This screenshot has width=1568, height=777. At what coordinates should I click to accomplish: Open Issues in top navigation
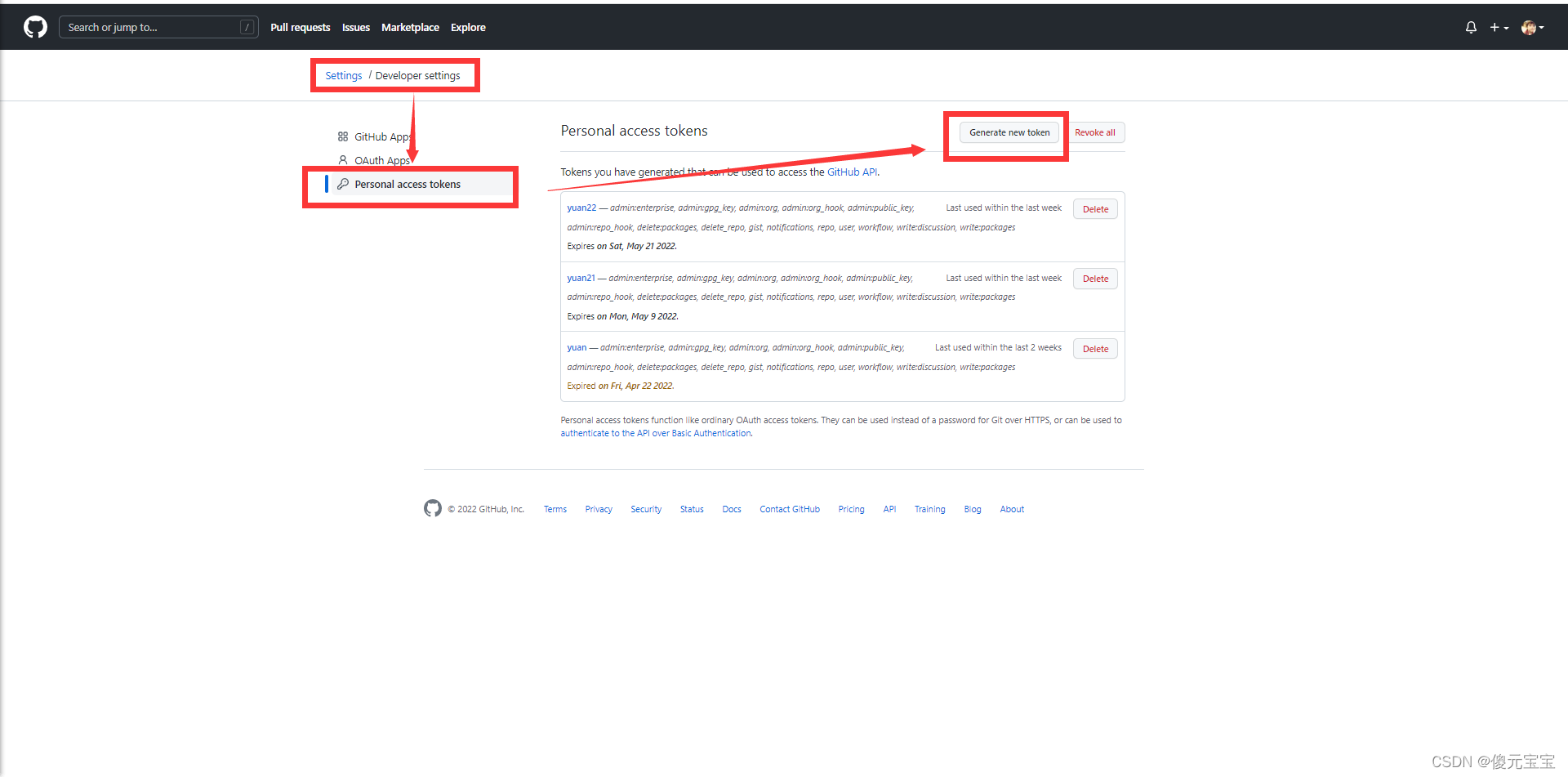point(356,28)
